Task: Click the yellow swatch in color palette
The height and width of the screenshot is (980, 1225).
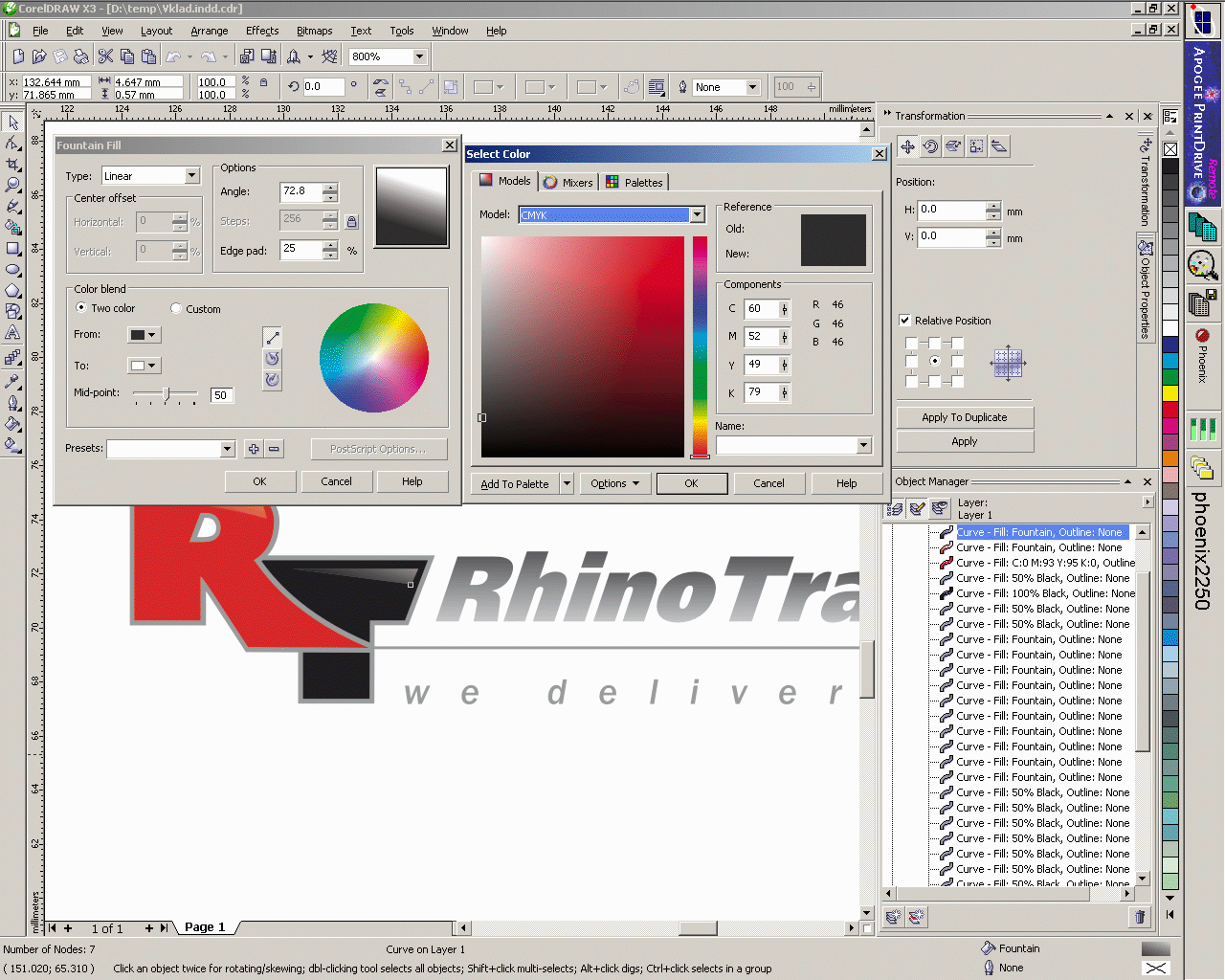Action: (x=1170, y=393)
